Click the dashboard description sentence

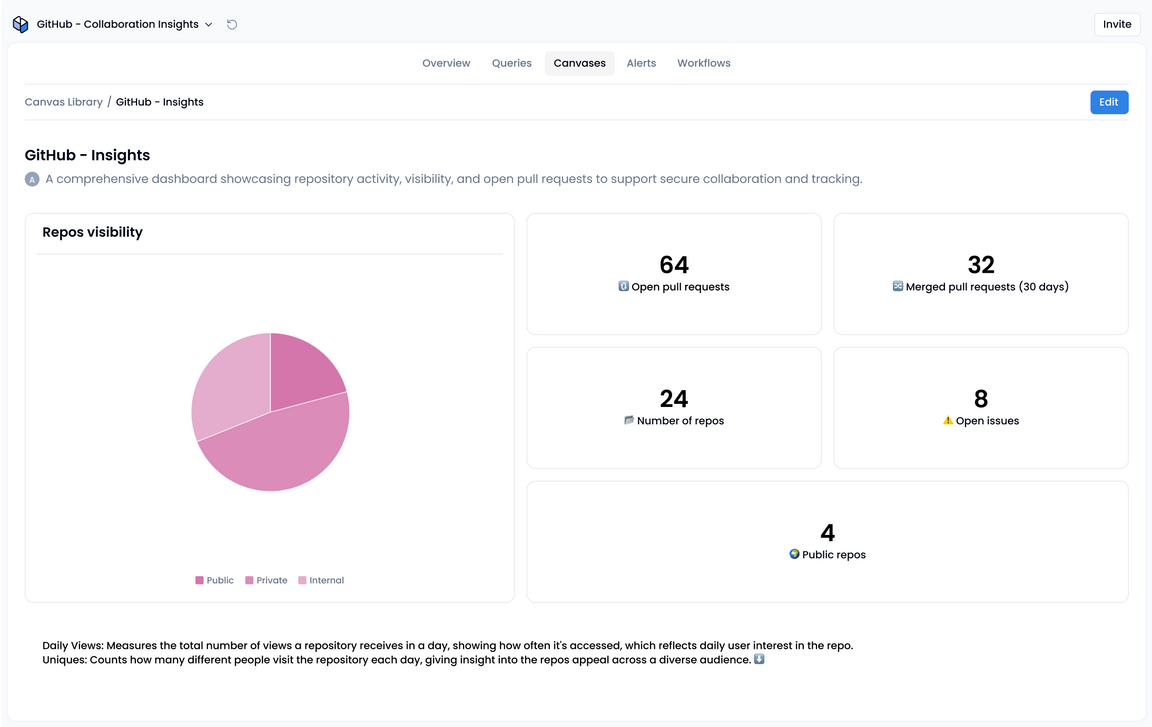coord(453,179)
